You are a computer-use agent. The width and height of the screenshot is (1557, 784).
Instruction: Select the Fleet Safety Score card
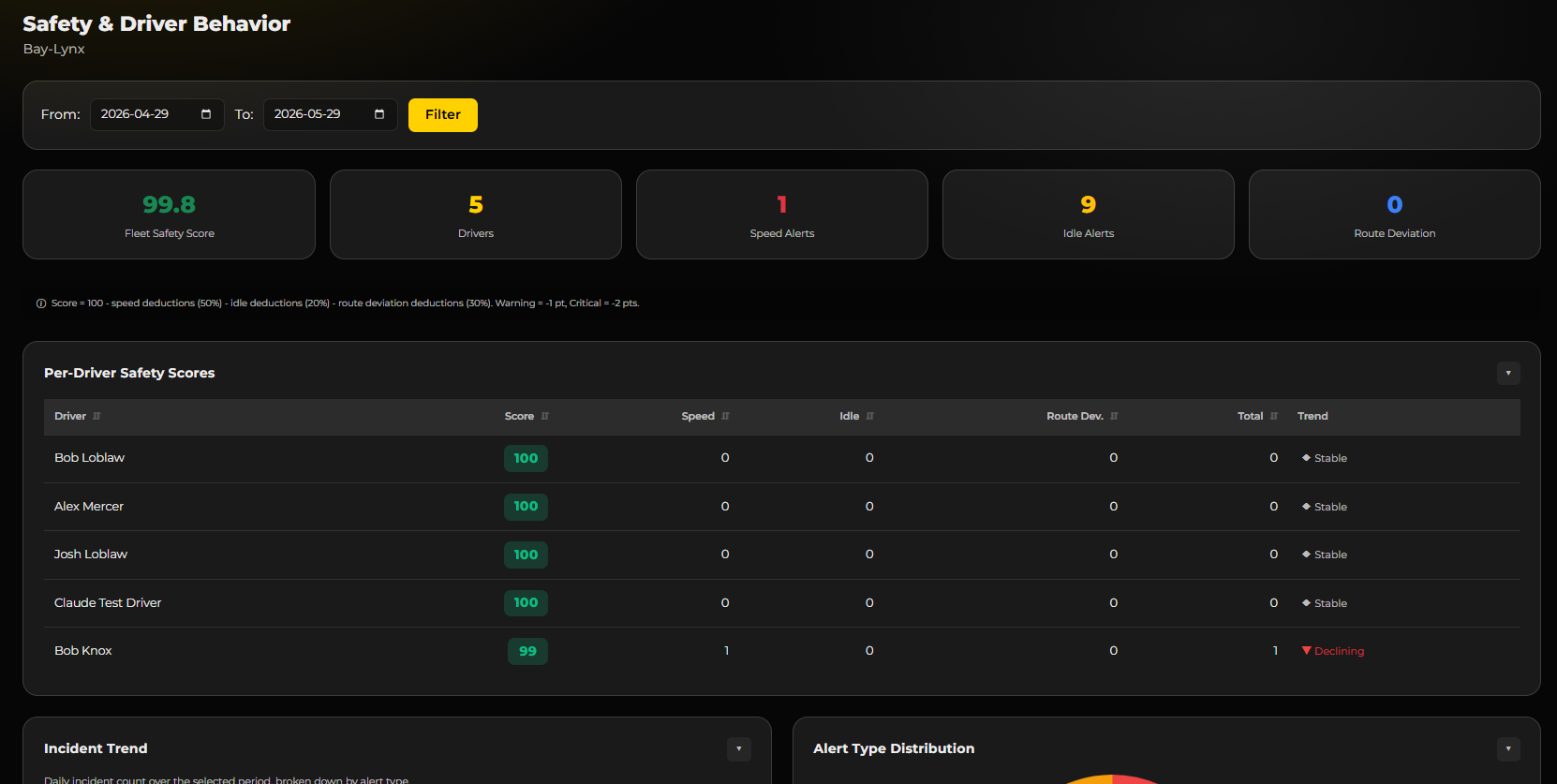(170, 214)
